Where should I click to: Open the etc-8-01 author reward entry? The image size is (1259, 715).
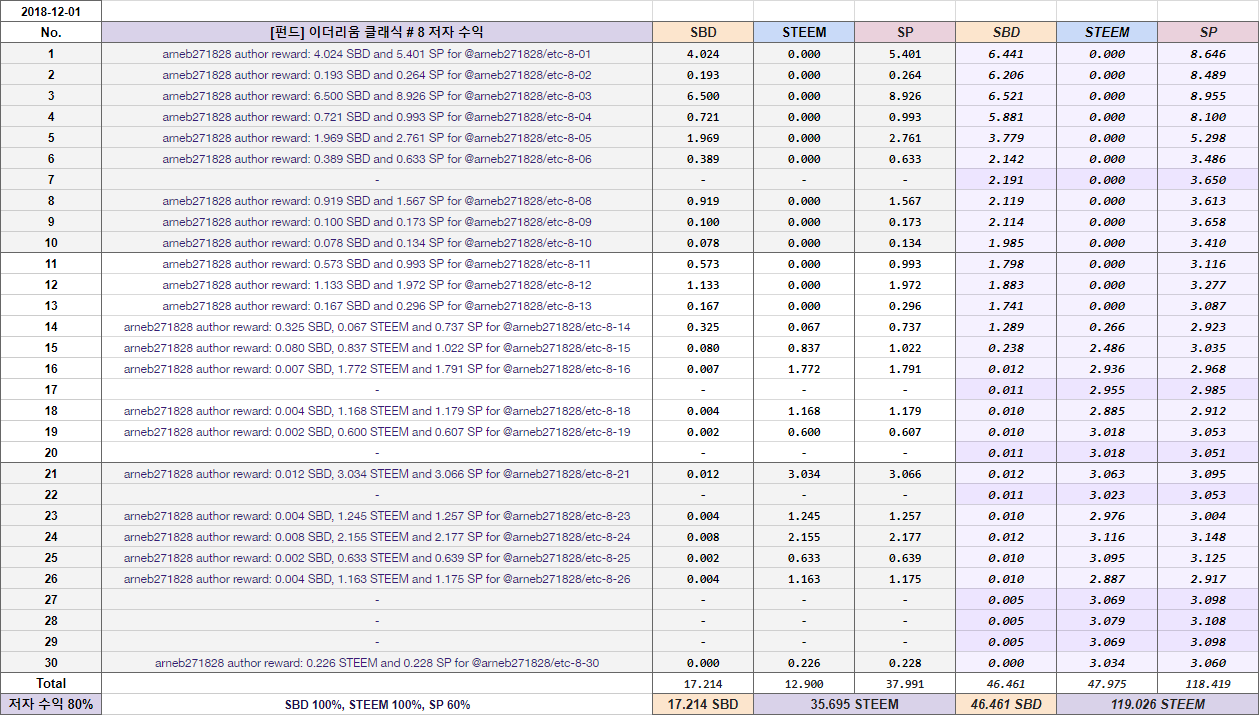click(x=377, y=54)
